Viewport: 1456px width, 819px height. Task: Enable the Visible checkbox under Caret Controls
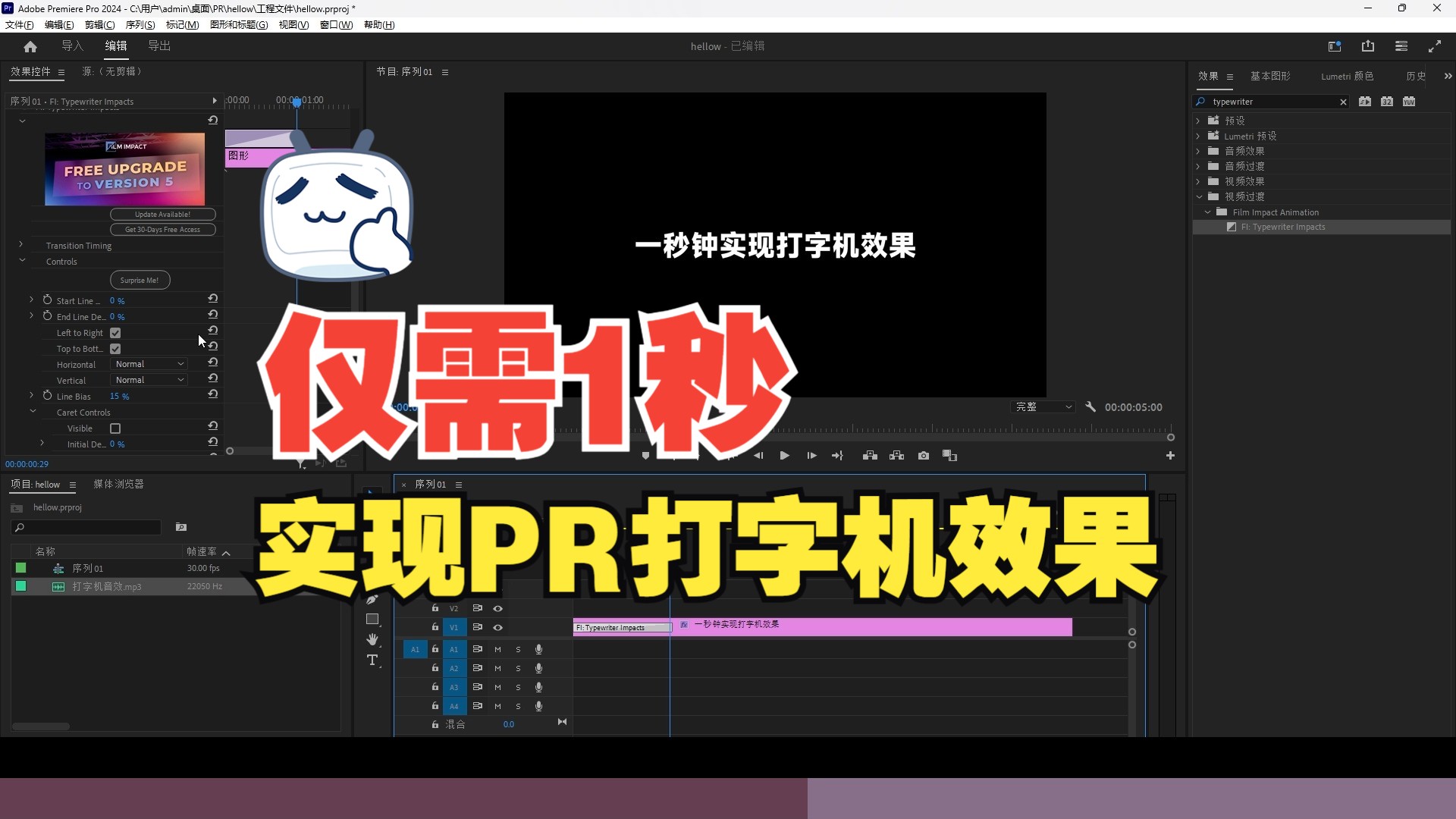pyautogui.click(x=115, y=428)
